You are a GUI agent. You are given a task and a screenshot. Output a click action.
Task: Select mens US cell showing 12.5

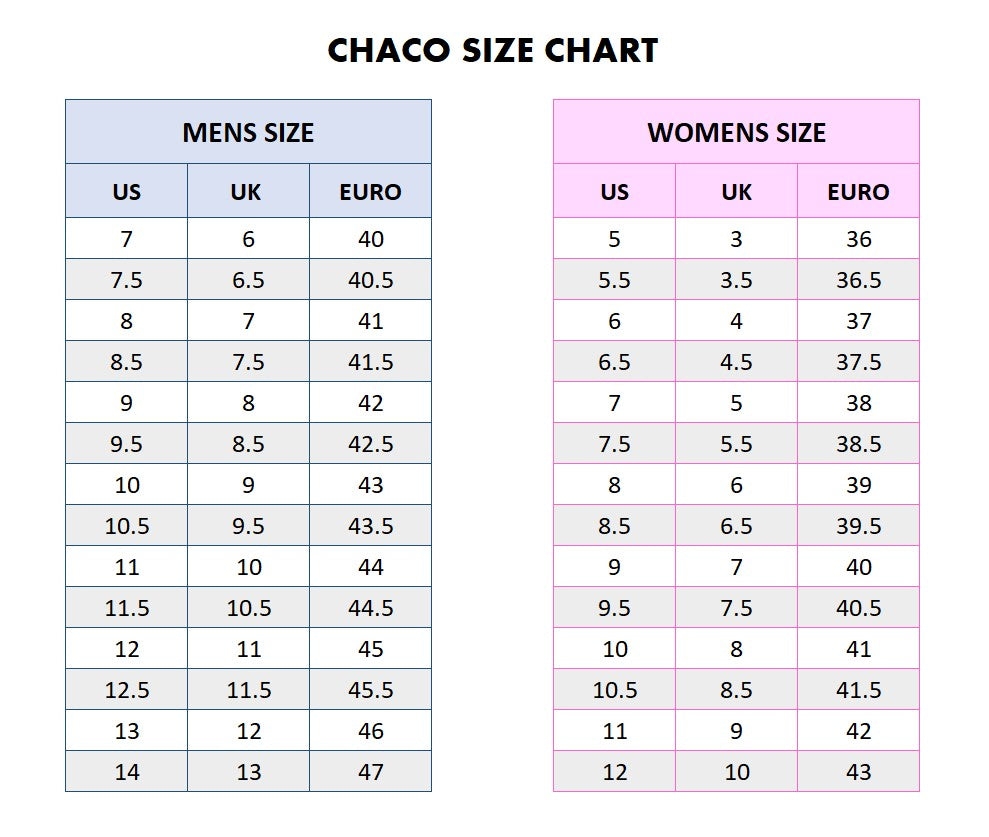pyautogui.click(x=127, y=690)
